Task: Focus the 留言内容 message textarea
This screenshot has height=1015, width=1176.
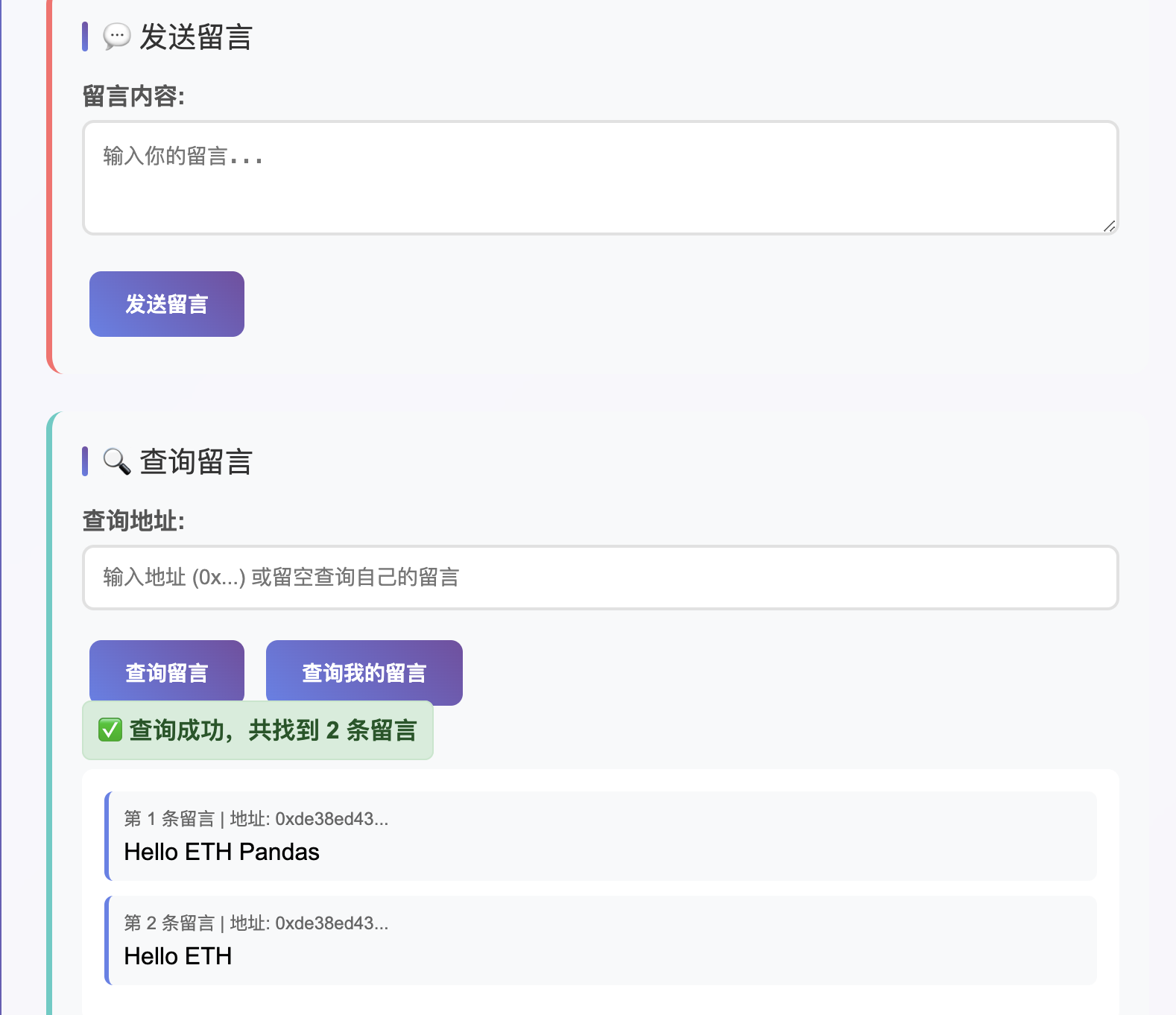Action: click(x=601, y=178)
